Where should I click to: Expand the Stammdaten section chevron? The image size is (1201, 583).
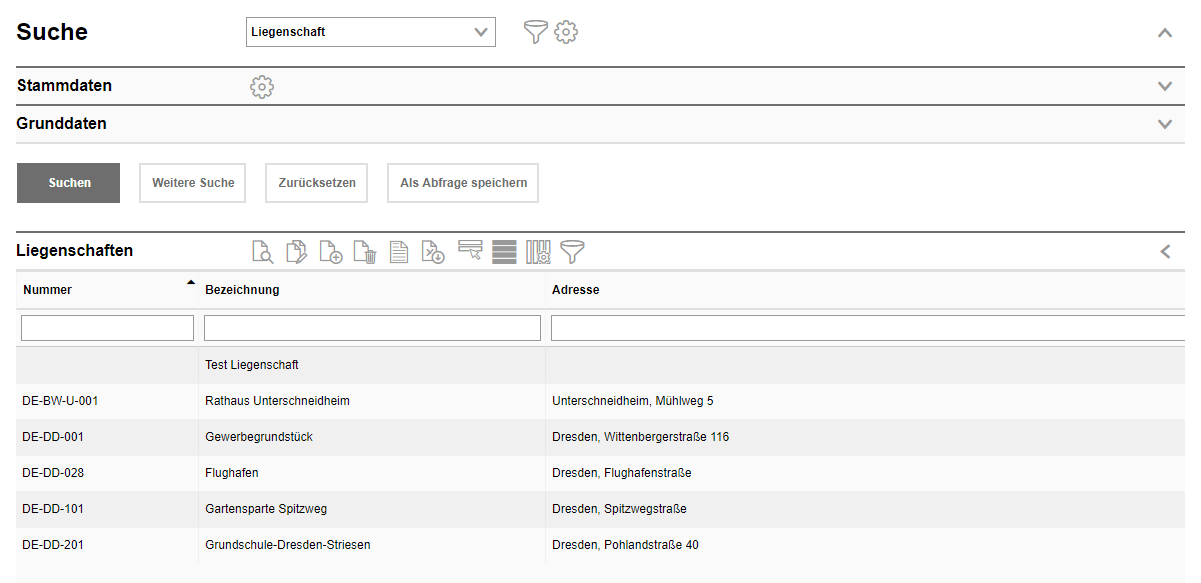click(x=1164, y=86)
